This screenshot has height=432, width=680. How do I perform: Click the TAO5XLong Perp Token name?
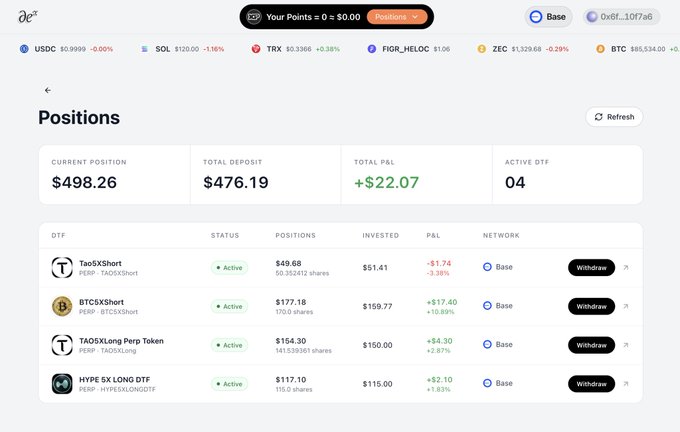click(121, 341)
